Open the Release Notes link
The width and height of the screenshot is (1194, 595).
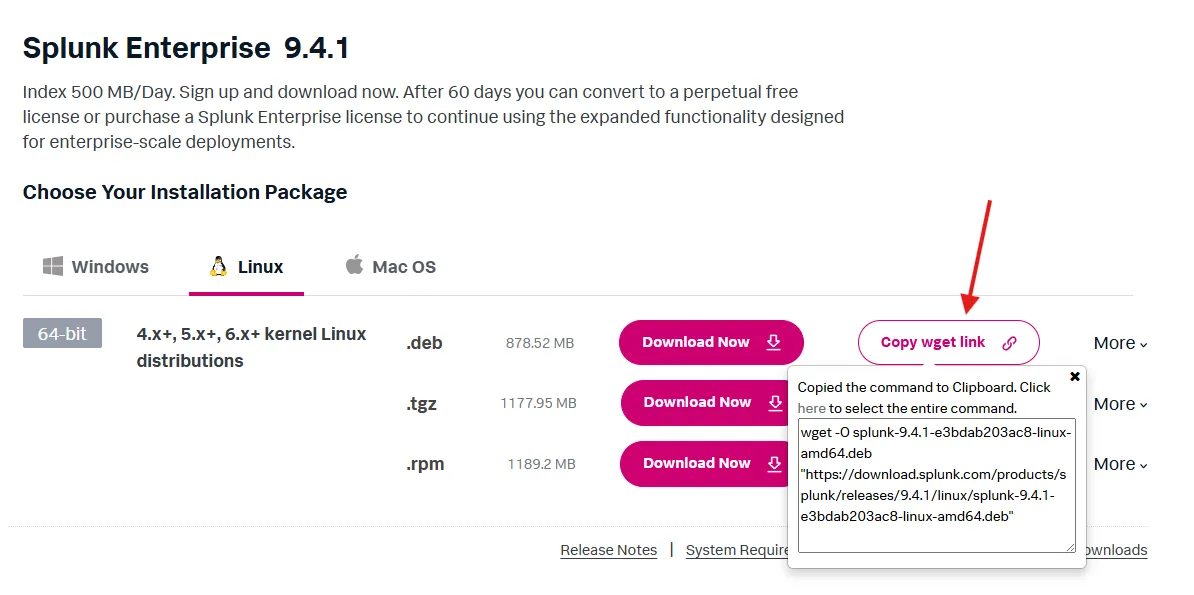pos(608,550)
